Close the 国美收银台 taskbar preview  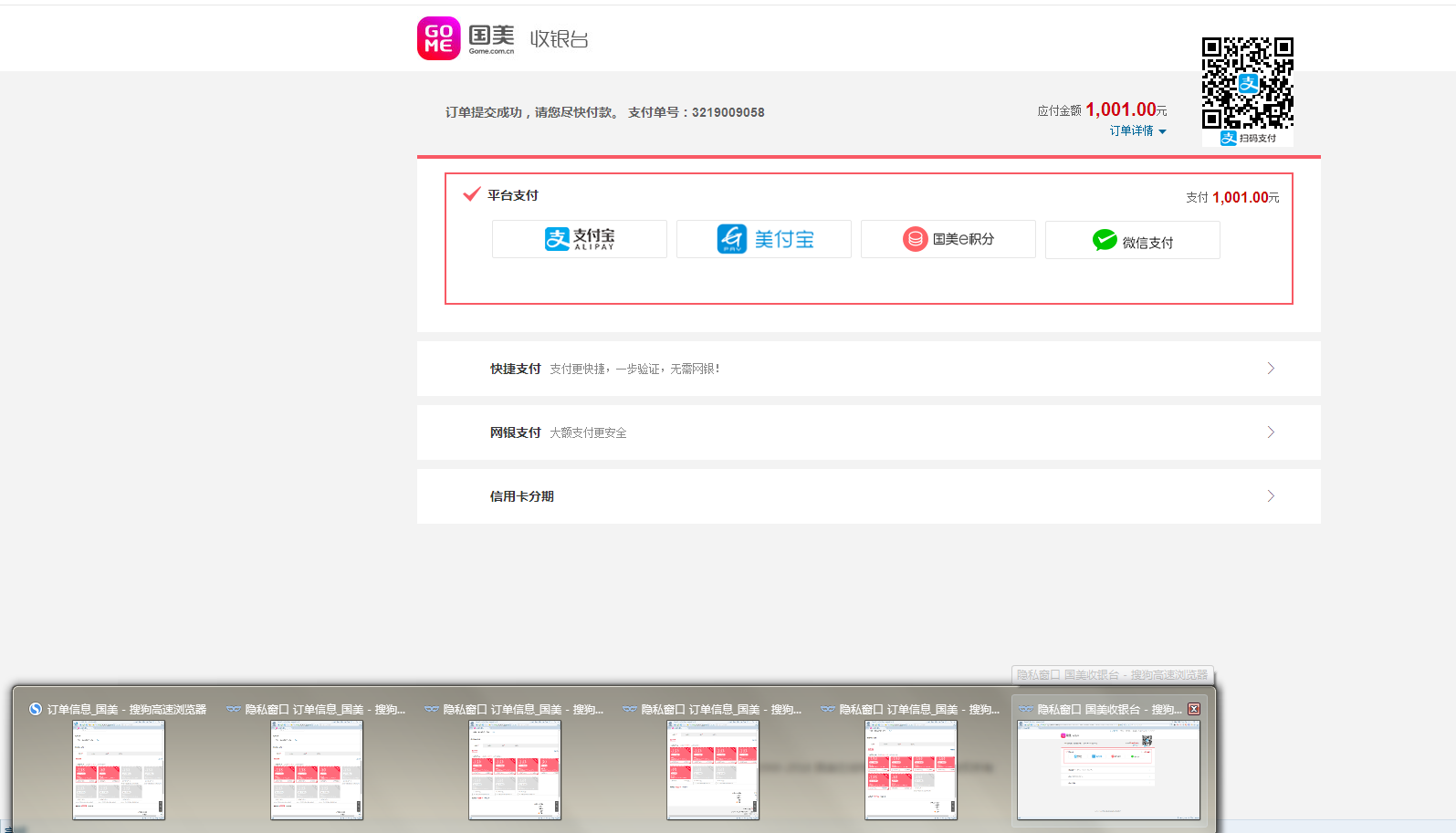[1194, 709]
